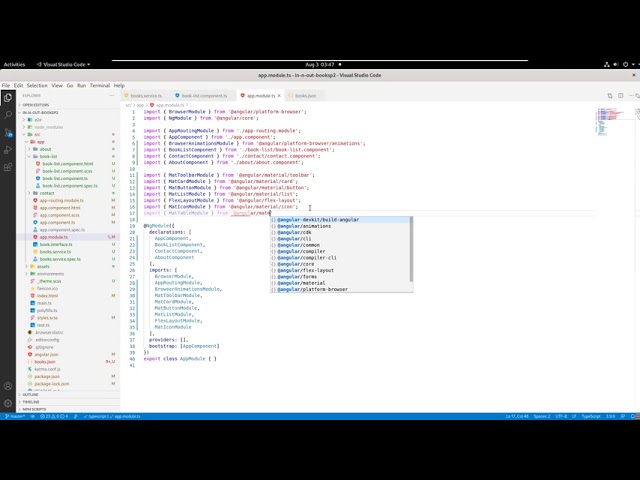The width and height of the screenshot is (640, 480).
Task: Expand the Outline section
Action: (x=30, y=395)
